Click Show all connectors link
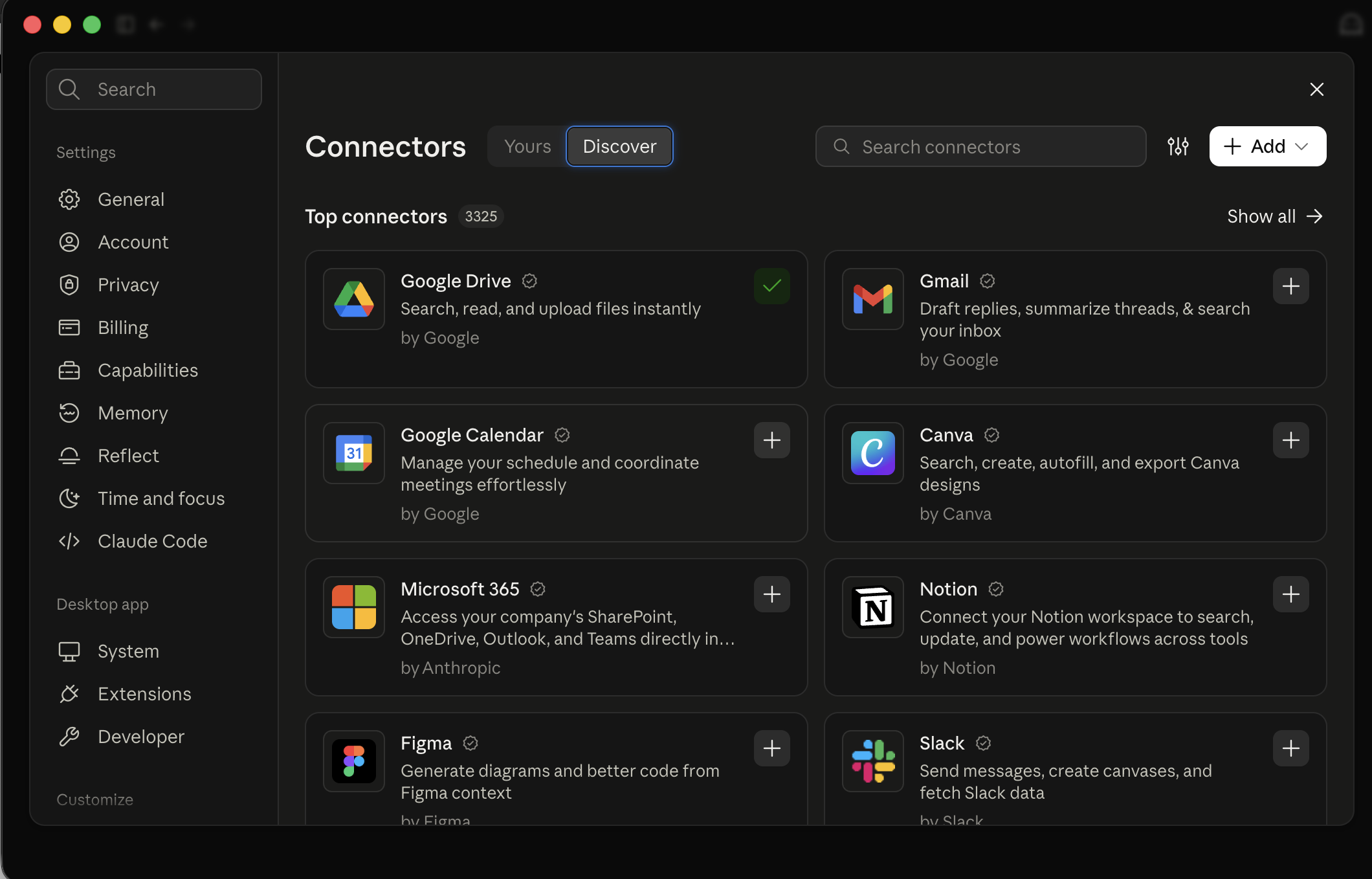Screen dimensions: 1372x879 [1274, 216]
